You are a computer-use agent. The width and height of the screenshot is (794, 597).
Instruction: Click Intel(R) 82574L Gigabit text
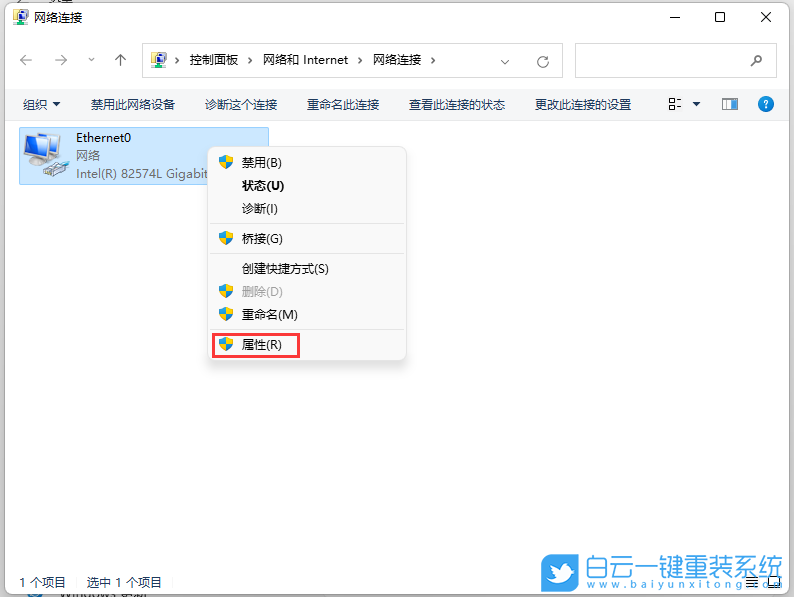click(x=142, y=174)
